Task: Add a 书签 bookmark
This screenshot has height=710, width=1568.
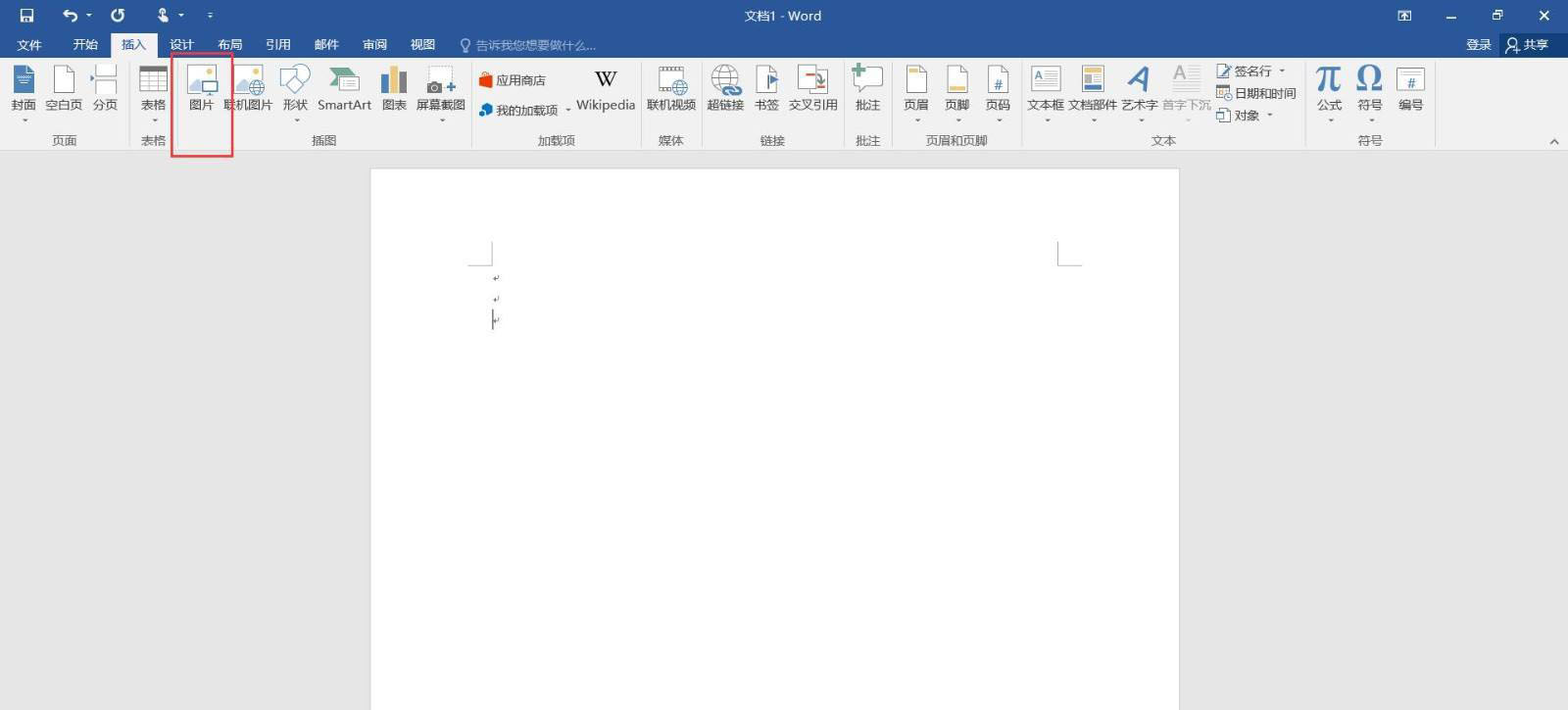Action: point(766,88)
